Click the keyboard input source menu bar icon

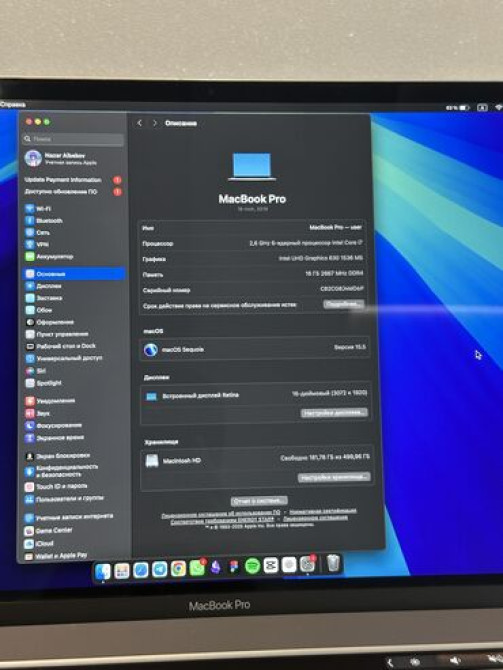482,108
